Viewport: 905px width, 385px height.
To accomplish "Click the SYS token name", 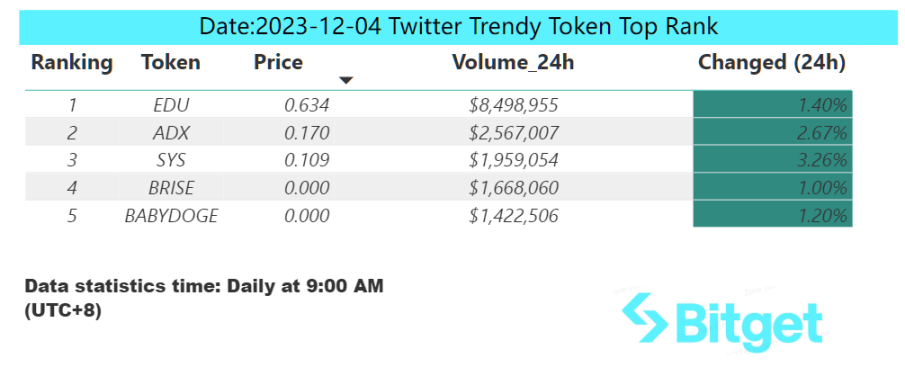I will click(x=171, y=160).
